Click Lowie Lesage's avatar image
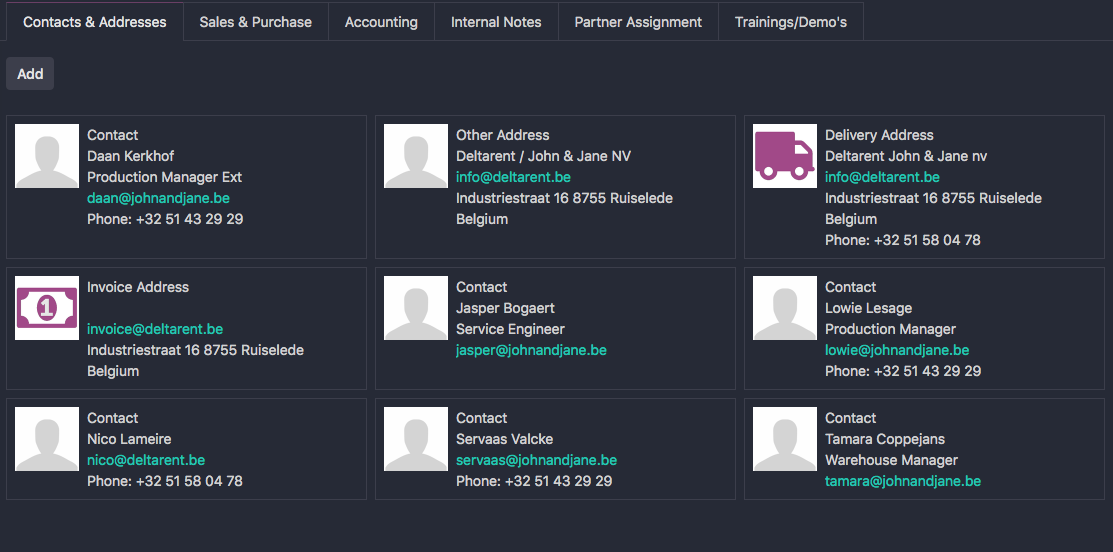Image resolution: width=1113 pixels, height=552 pixels. [x=785, y=308]
